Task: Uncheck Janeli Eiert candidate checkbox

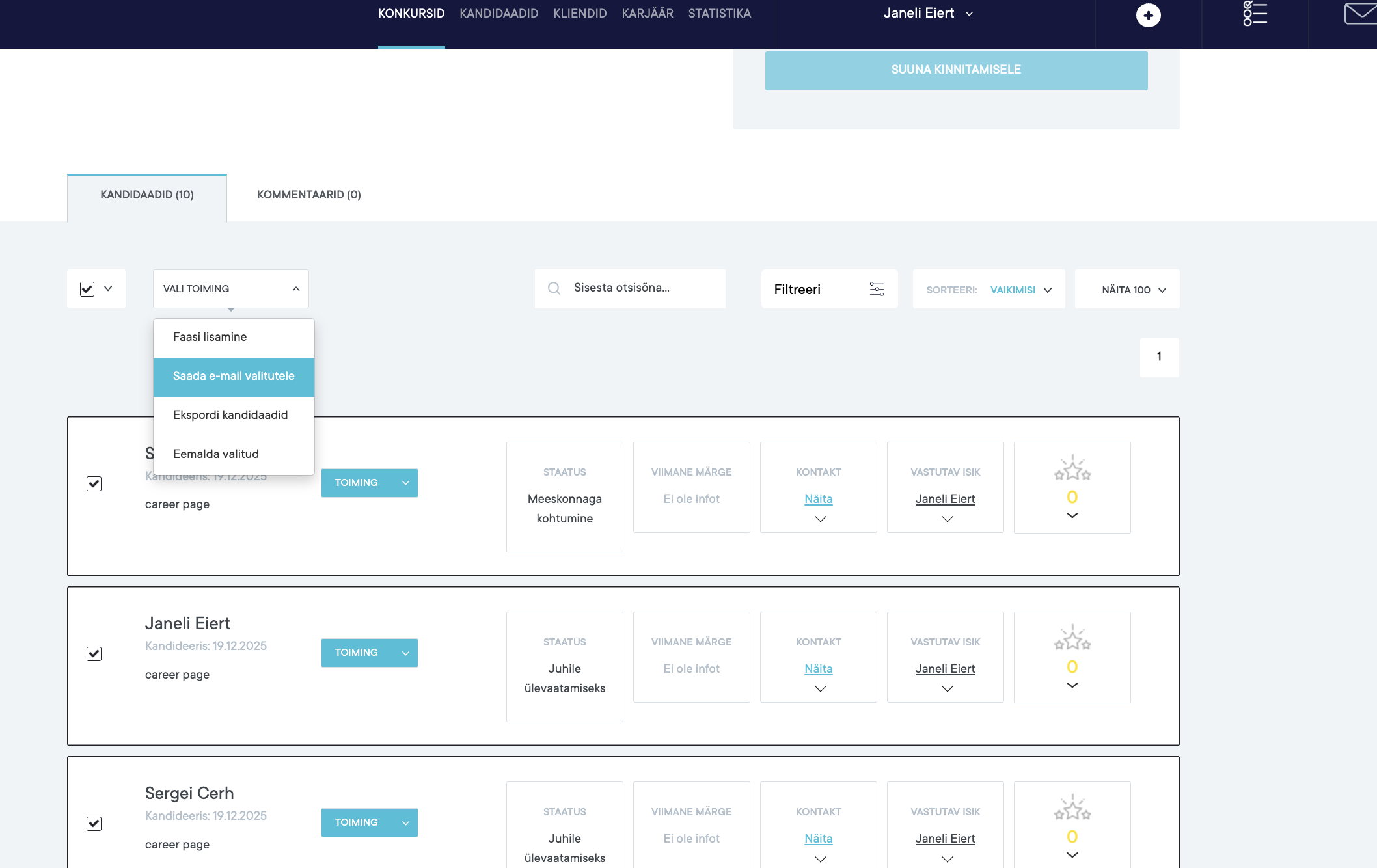Action: click(94, 653)
